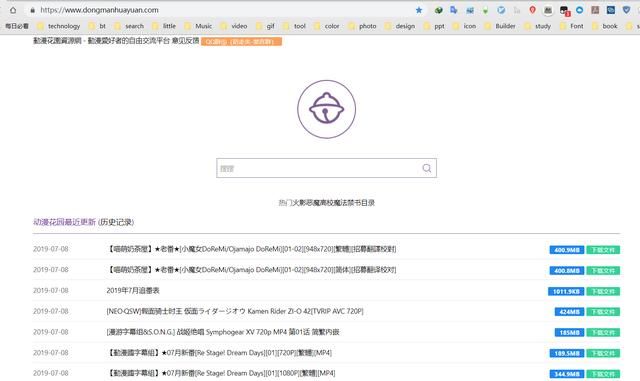The width and height of the screenshot is (640, 381).
Task: Download the 189.5MB Re Stage file
Action: tap(603, 353)
